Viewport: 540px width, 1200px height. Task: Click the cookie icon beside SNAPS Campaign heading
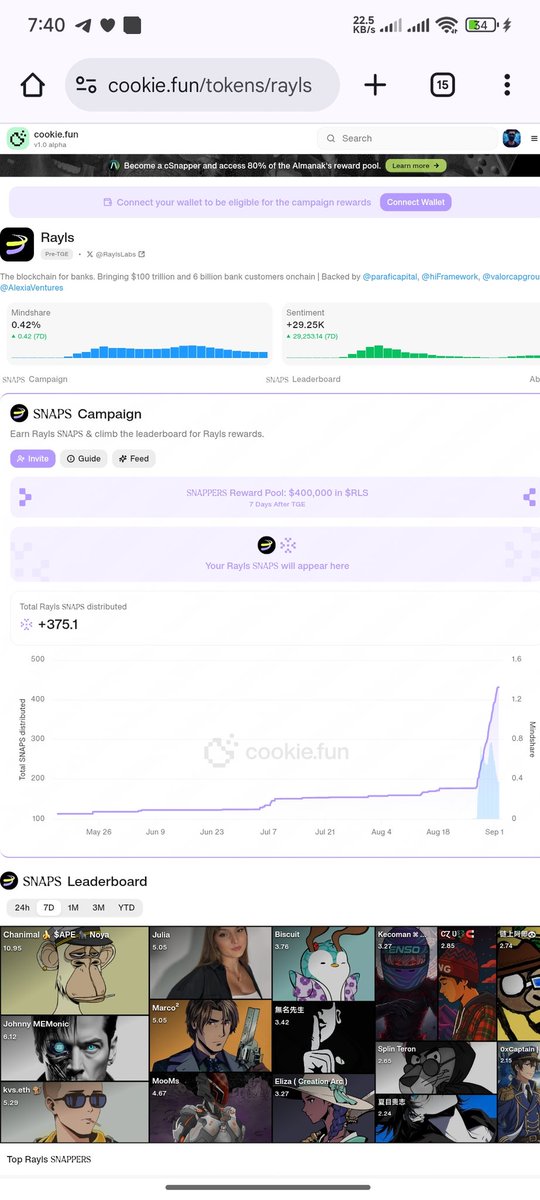[19, 413]
